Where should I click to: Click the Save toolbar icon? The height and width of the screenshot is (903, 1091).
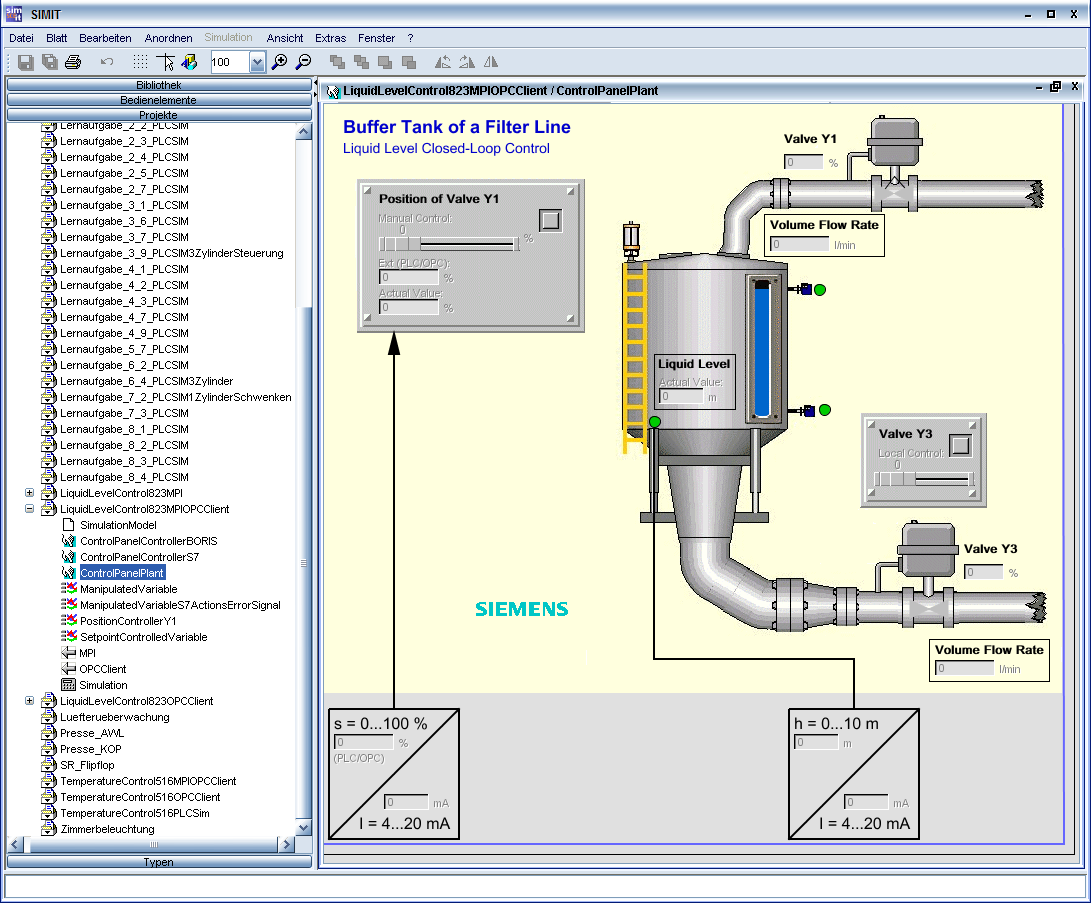pos(26,62)
